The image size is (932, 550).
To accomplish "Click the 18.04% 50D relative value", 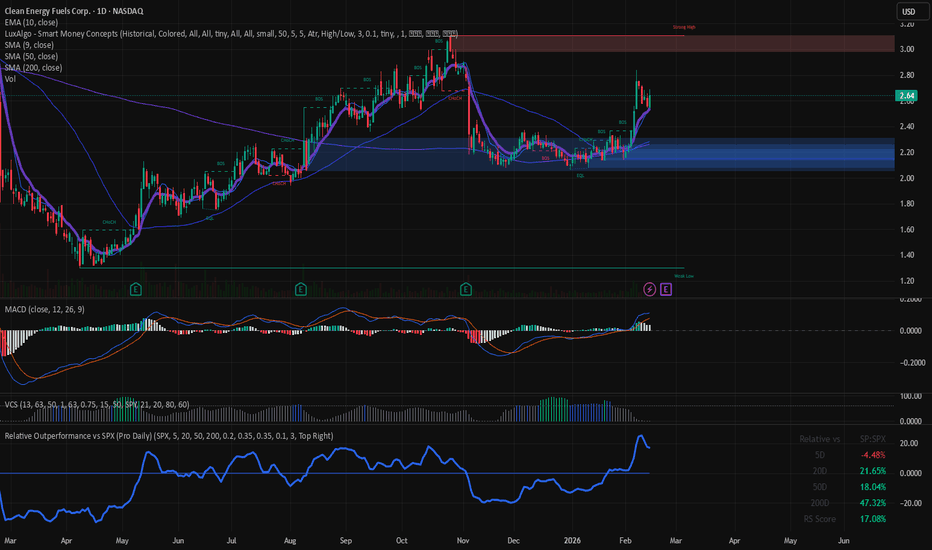I will tap(873, 487).
